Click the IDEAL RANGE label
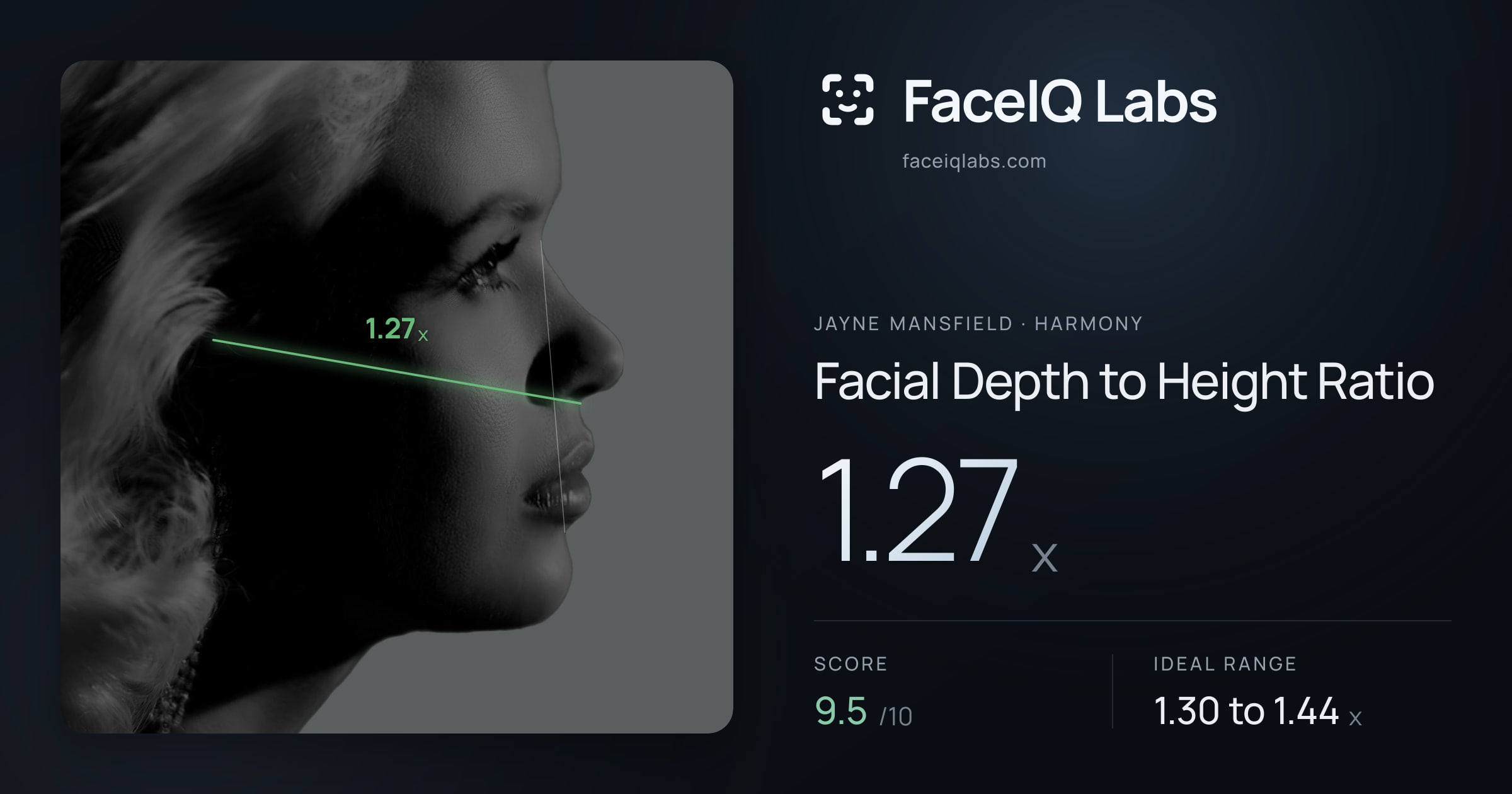 [1225, 664]
